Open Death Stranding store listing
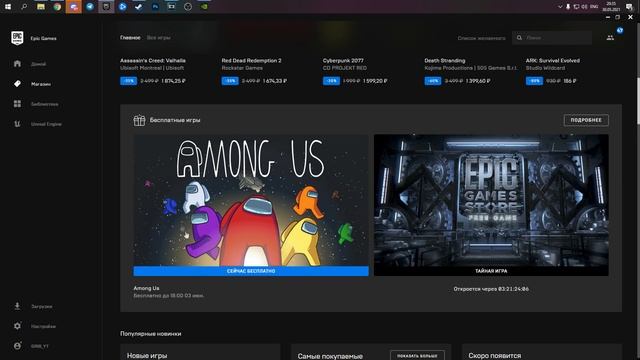This screenshot has height=360, width=640. coord(444,60)
